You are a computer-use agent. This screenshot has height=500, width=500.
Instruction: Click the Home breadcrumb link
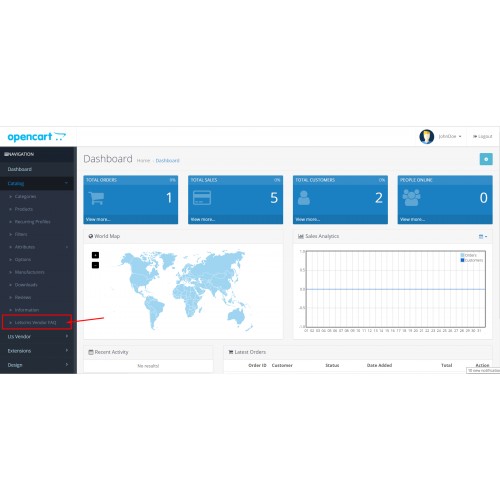(143, 161)
